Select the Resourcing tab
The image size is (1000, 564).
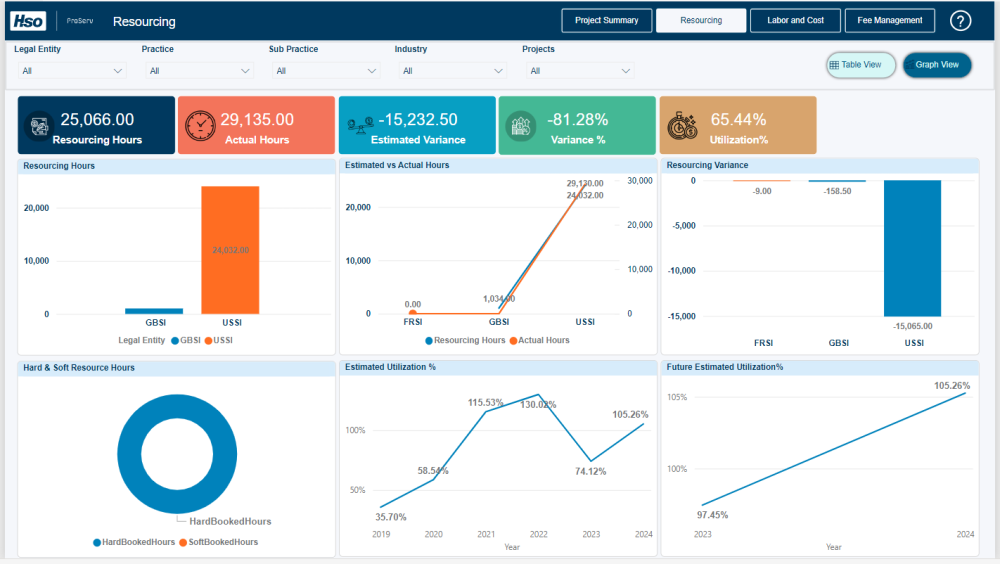pyautogui.click(x=701, y=20)
